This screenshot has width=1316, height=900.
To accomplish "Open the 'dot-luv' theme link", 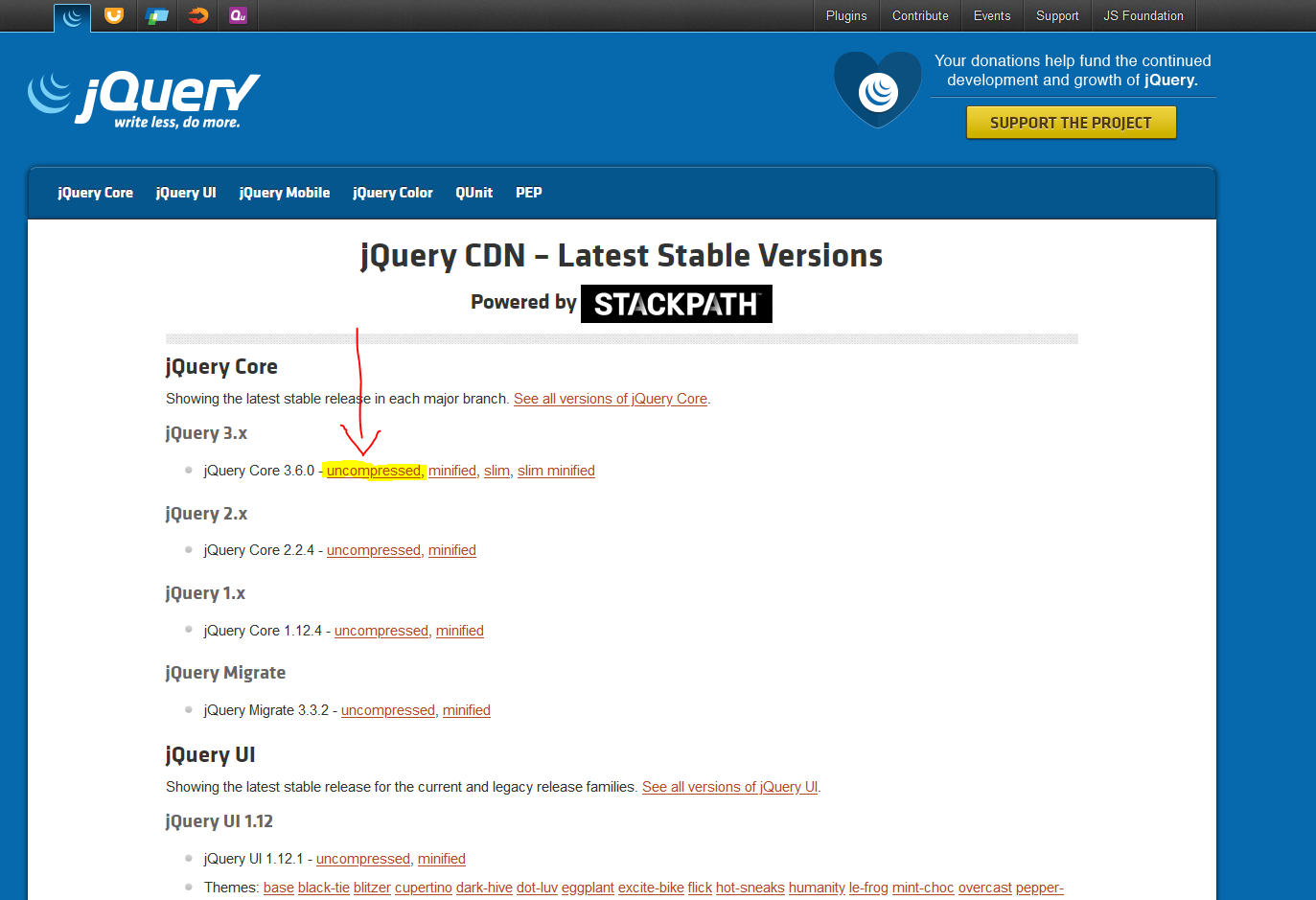I will [537, 888].
